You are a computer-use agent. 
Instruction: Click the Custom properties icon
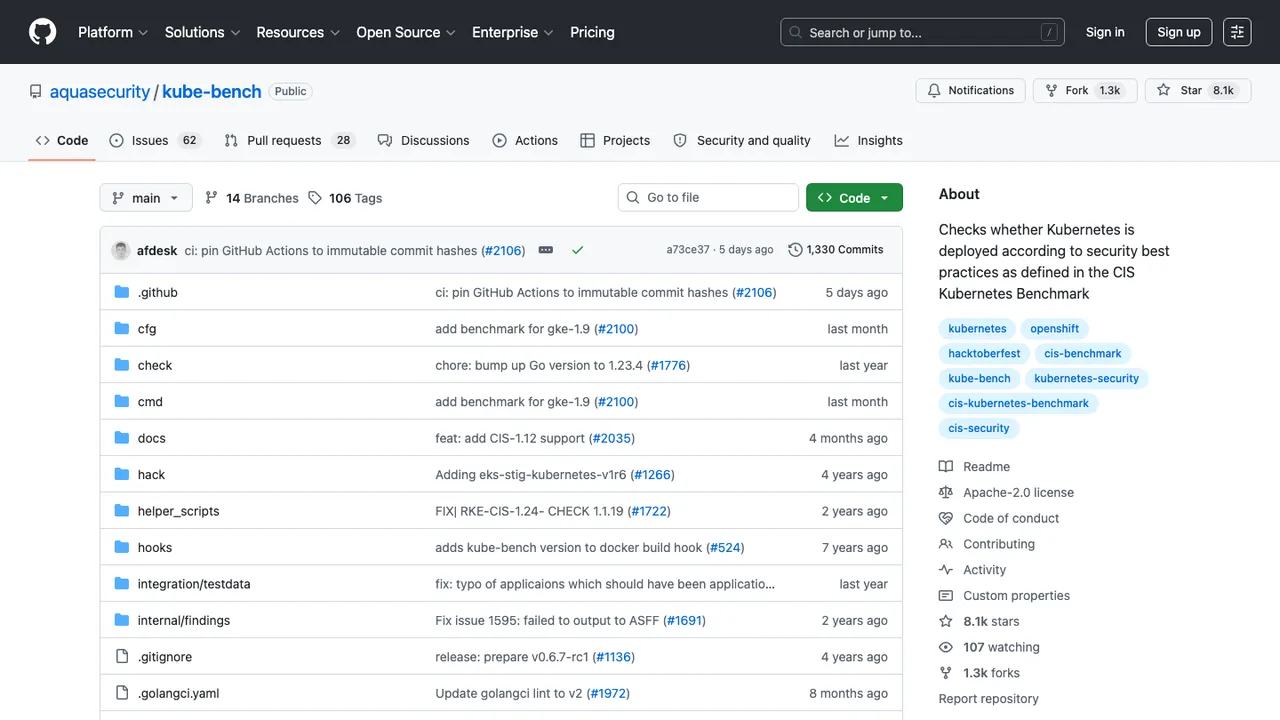pyautogui.click(x=946, y=596)
